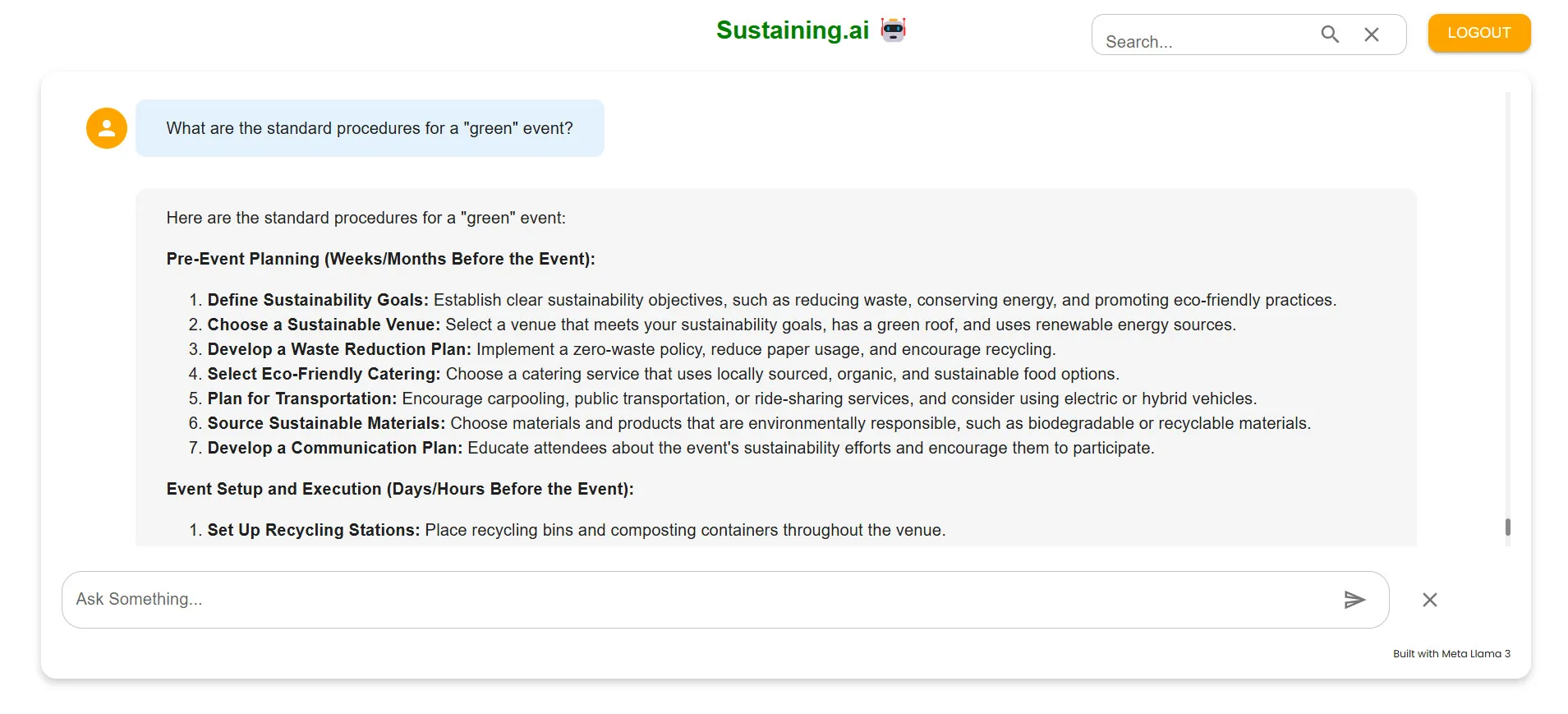Click the orange user avatar icon
Image resolution: width=1568 pixels, height=714 pixels.
click(x=107, y=128)
